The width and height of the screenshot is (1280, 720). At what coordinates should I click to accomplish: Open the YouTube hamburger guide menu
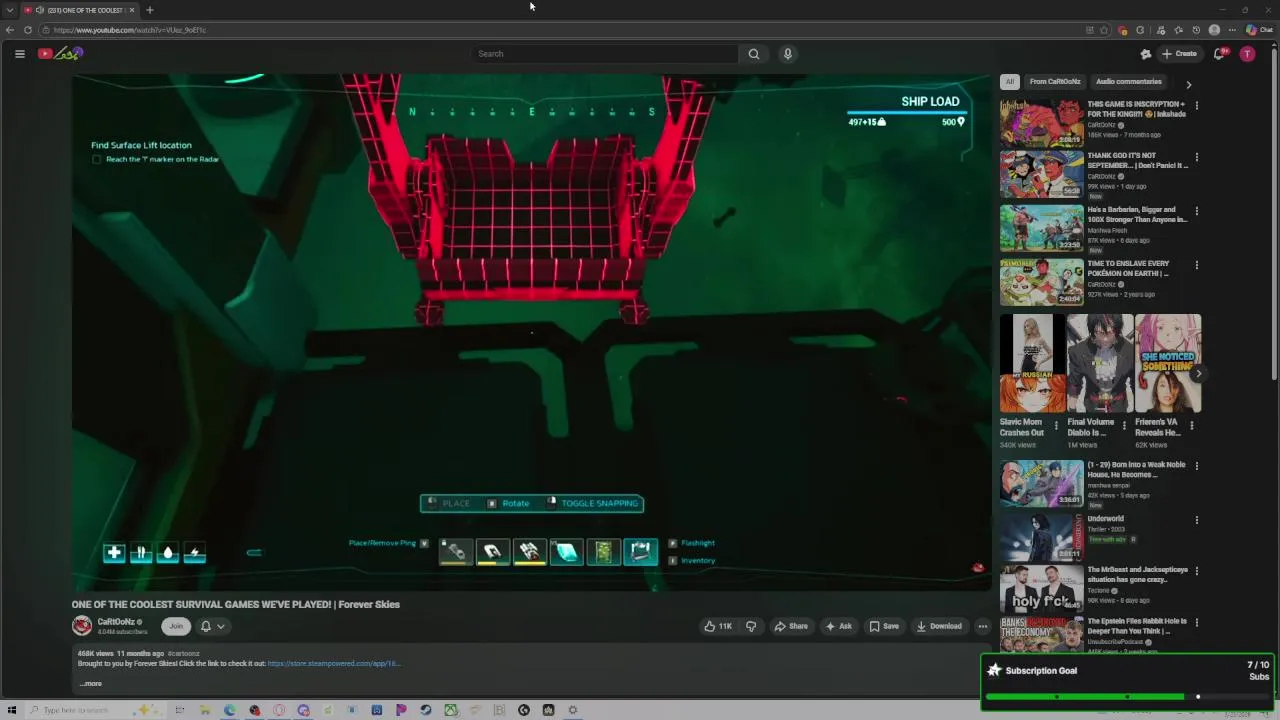19,54
